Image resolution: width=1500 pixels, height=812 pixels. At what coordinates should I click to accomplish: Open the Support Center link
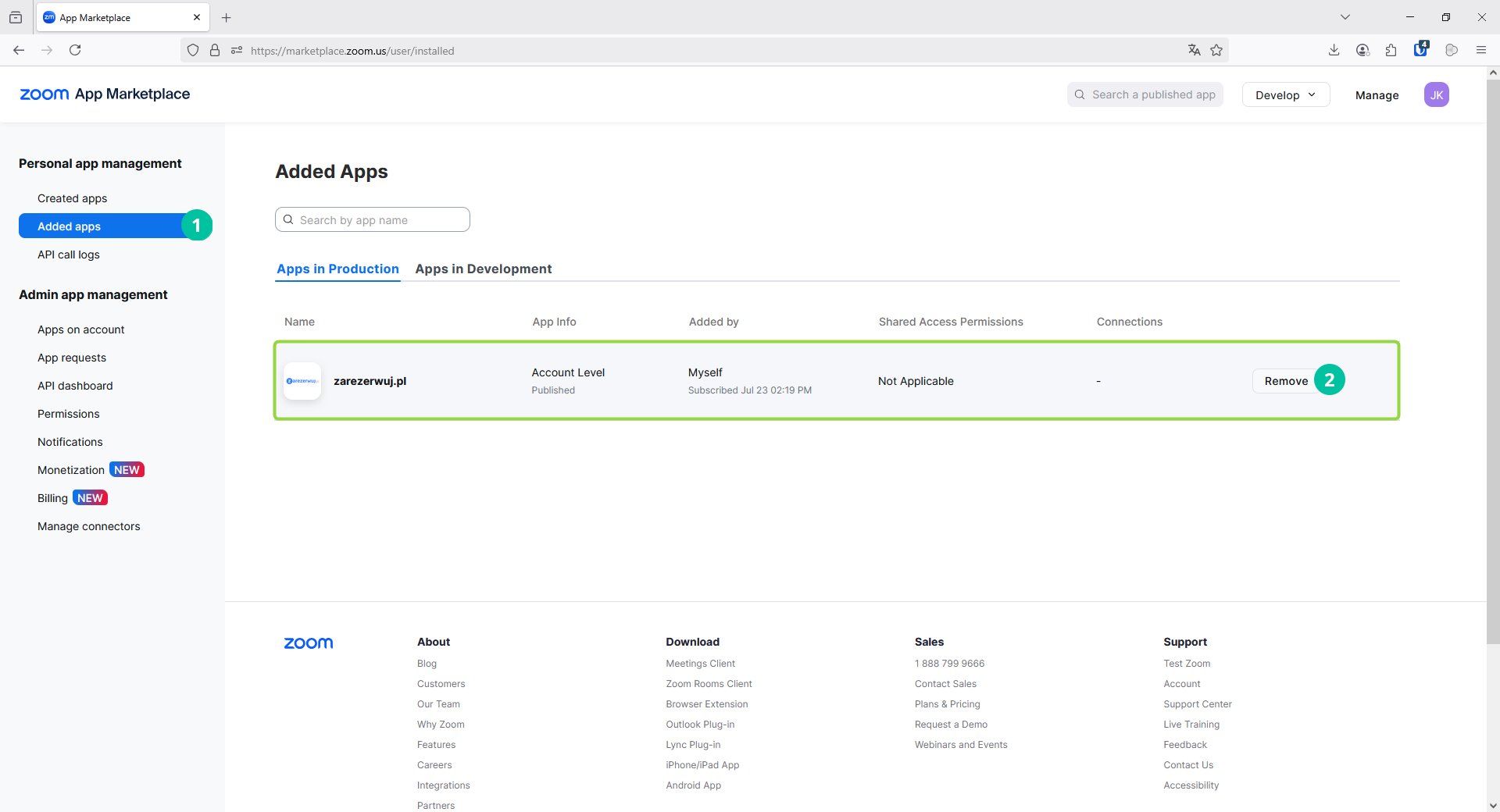1198,704
